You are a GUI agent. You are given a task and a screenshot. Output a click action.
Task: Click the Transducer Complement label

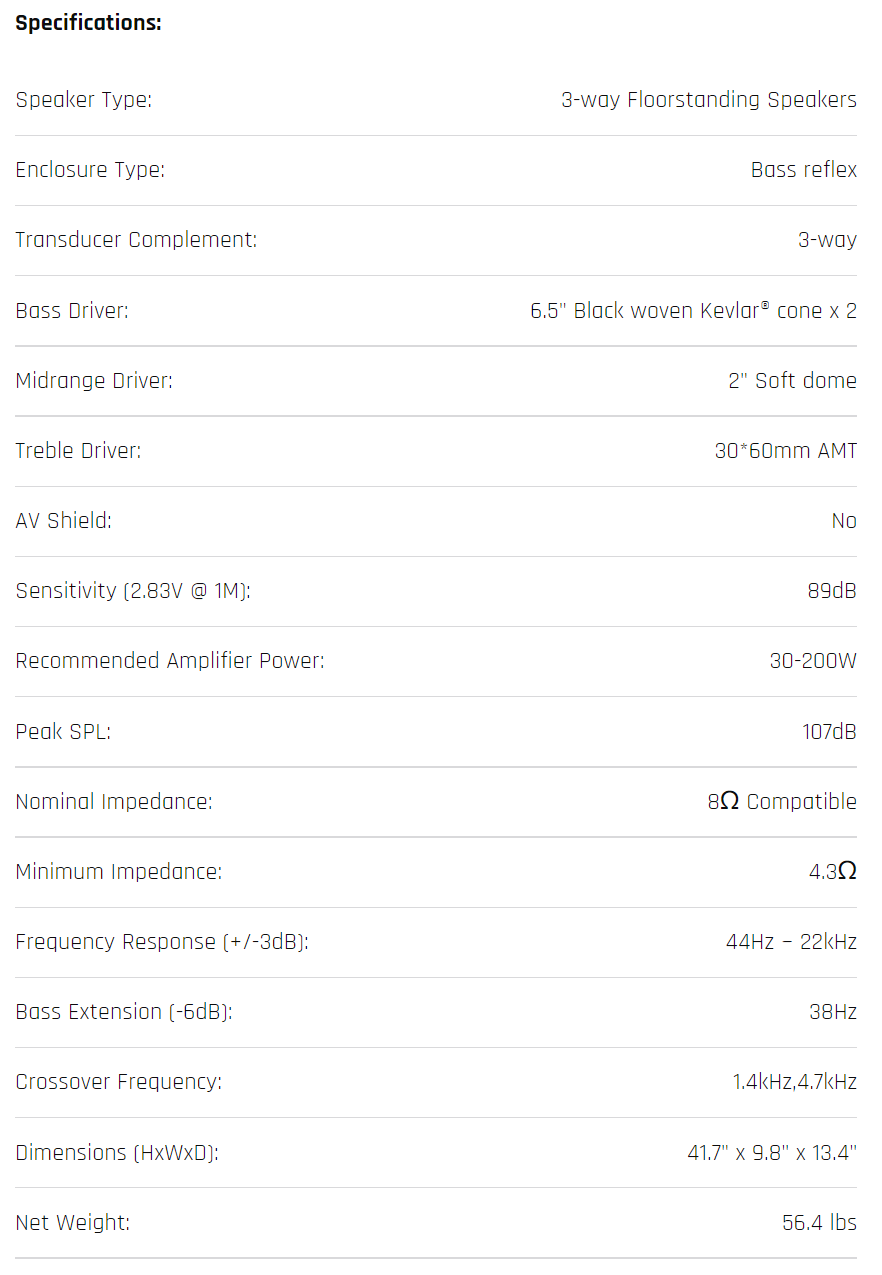(136, 240)
